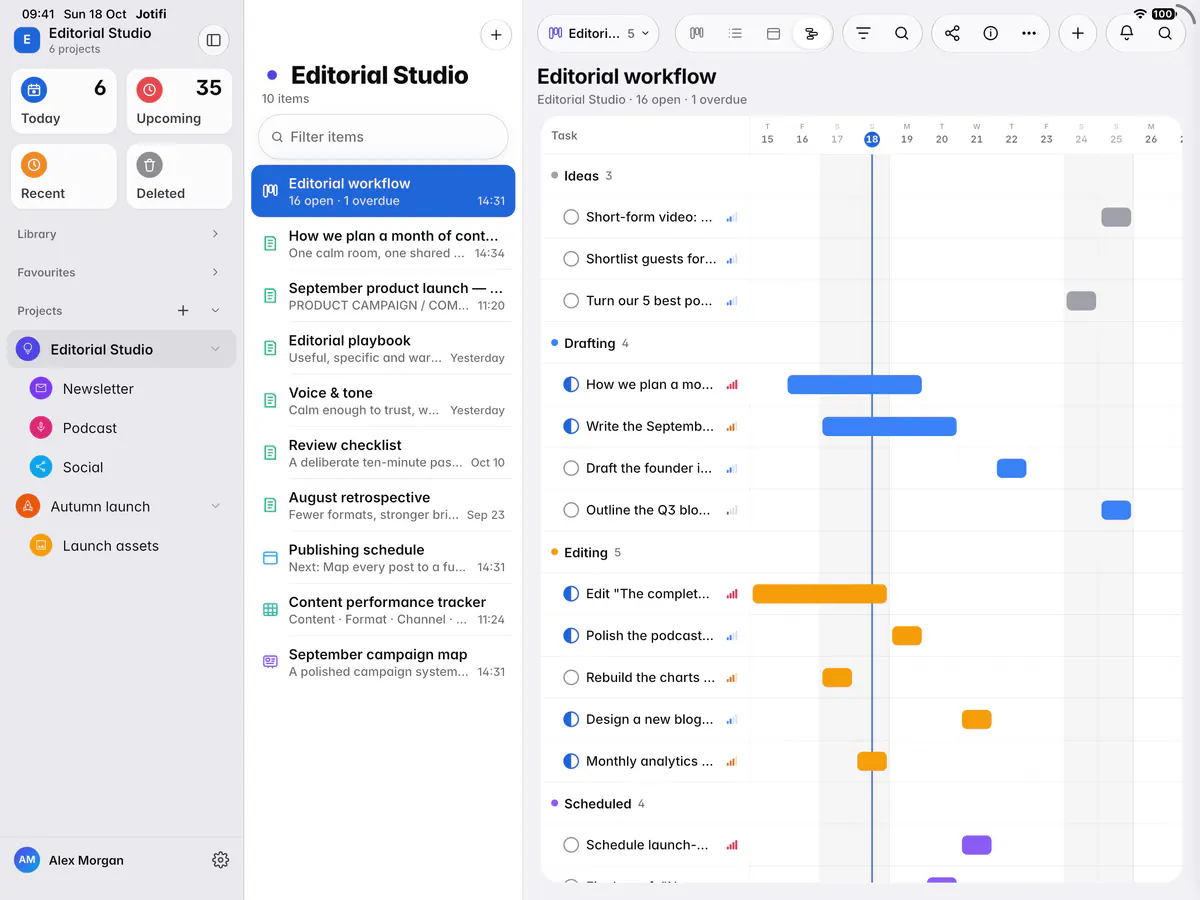Open the Publishing schedule calendar item
This screenshot has width=1200, height=900.
coord(383,558)
